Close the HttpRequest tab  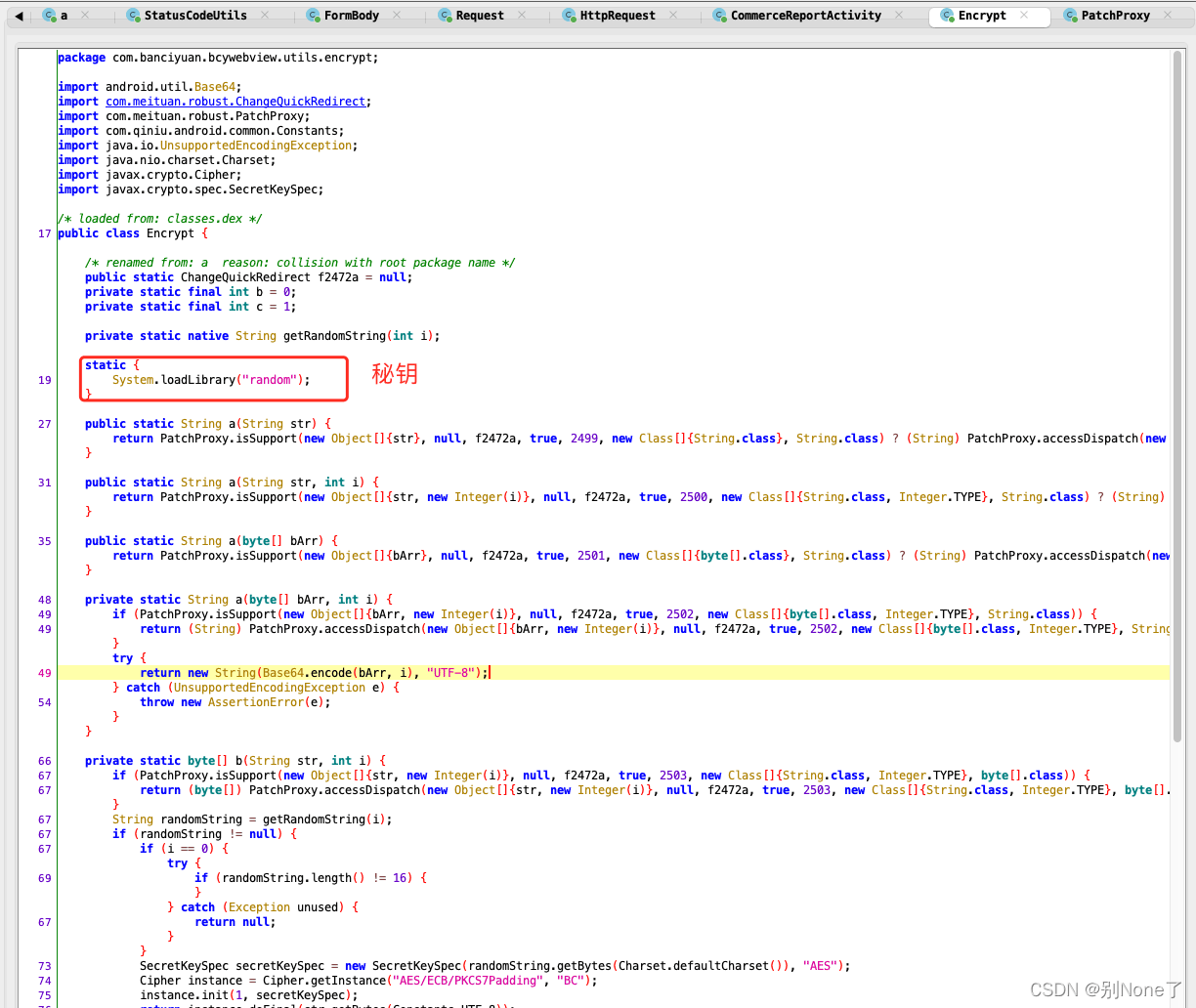coord(673,15)
